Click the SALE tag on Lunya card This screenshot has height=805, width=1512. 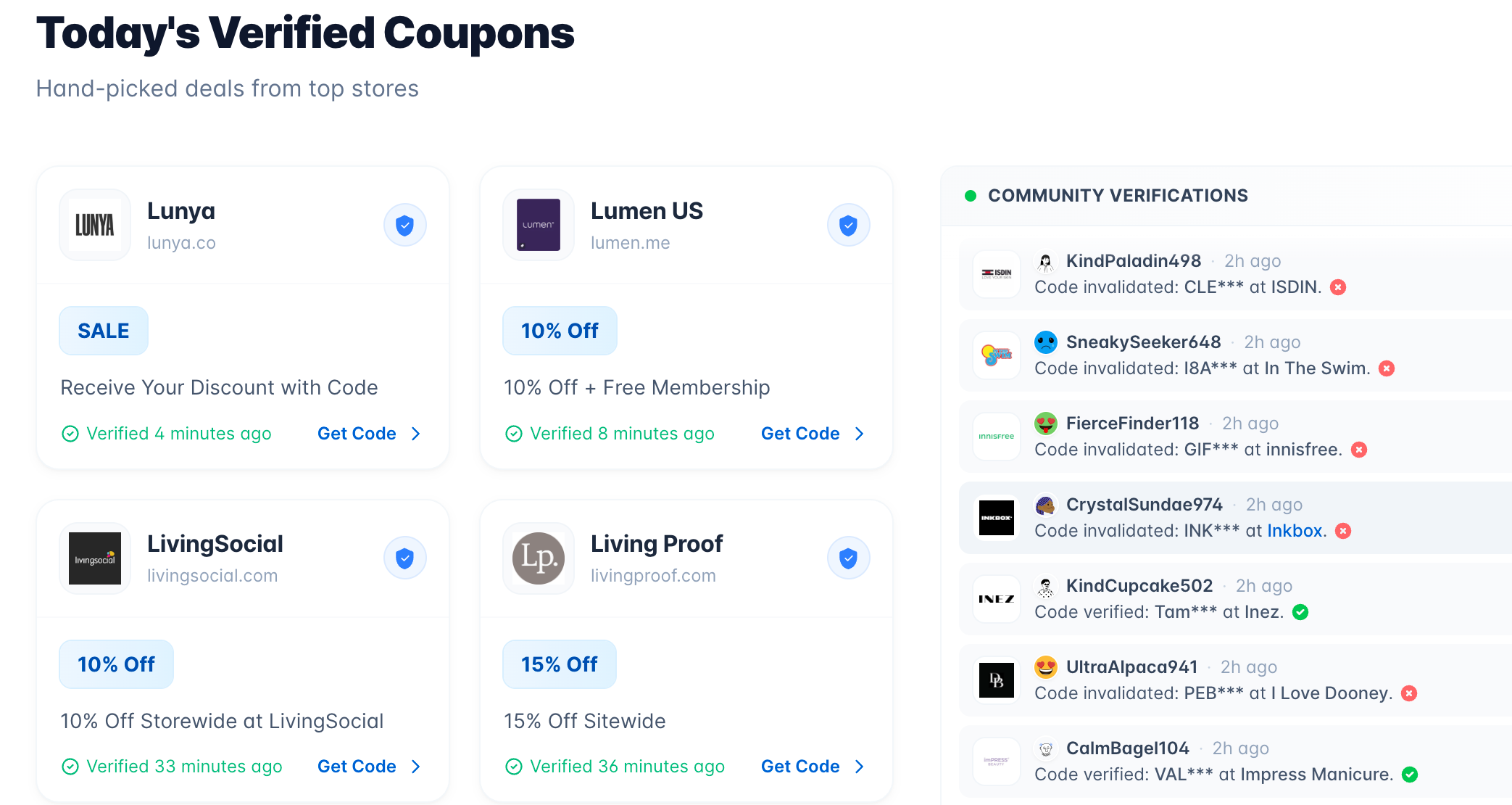tap(104, 331)
